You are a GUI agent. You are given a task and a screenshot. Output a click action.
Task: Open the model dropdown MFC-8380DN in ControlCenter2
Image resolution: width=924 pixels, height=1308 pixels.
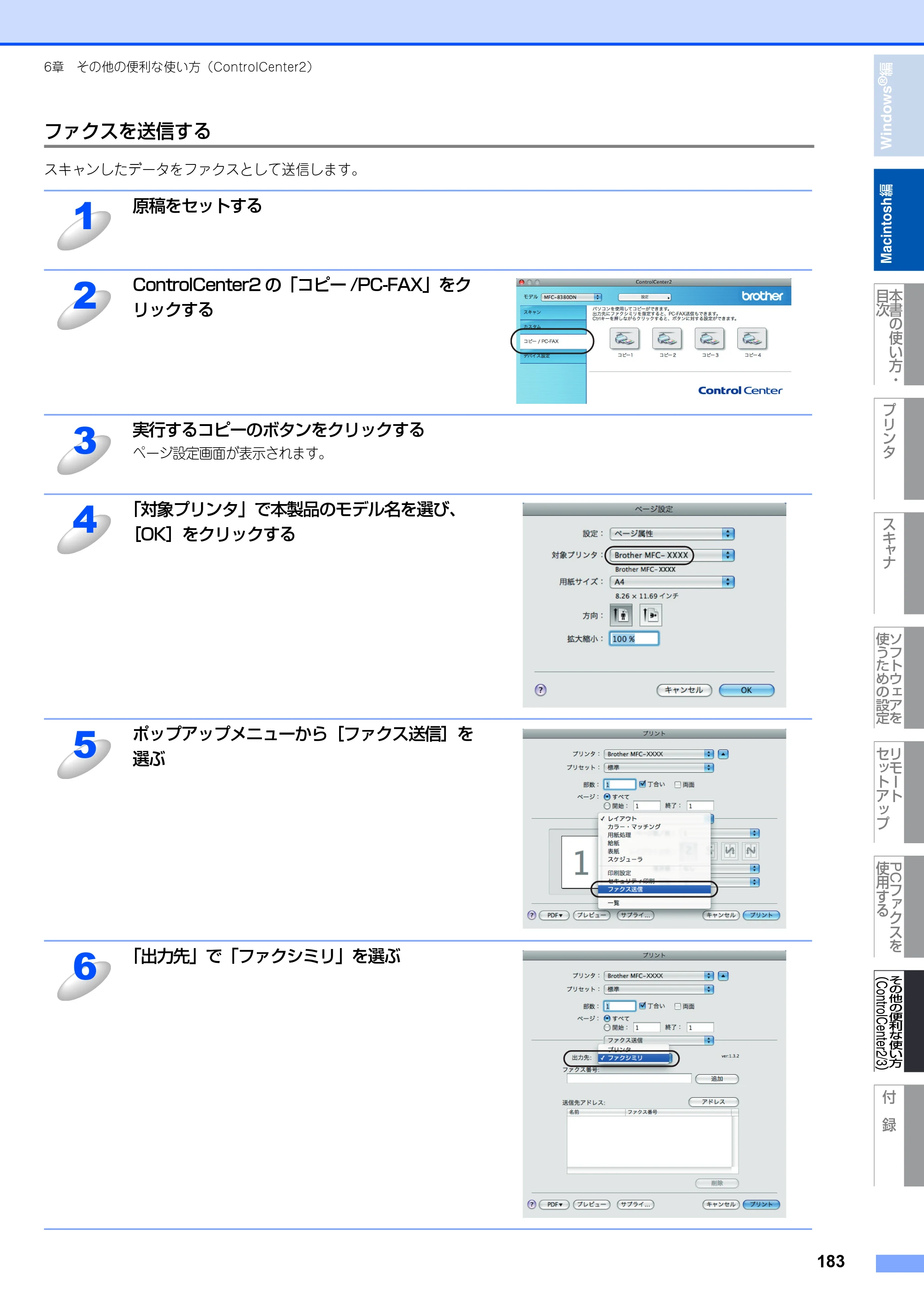coord(571,297)
